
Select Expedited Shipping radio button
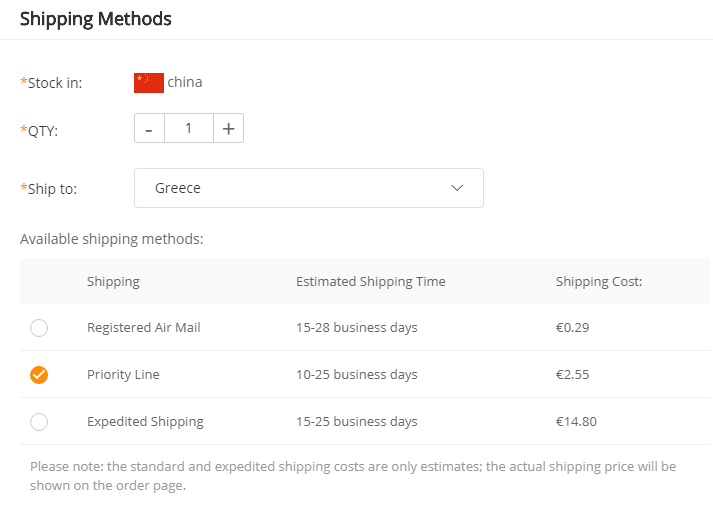39,422
